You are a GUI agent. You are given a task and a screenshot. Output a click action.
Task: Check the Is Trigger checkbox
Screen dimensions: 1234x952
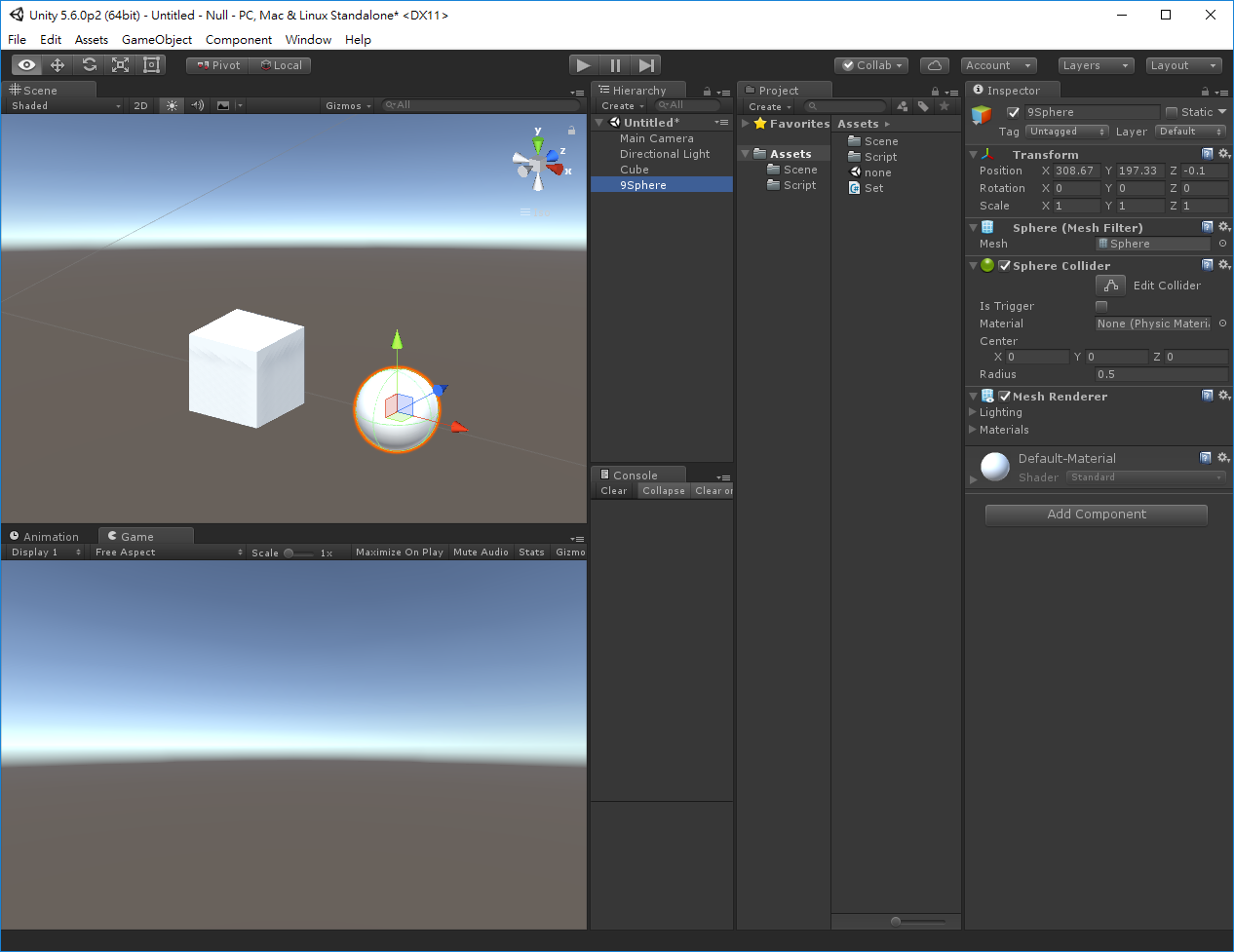pos(1100,305)
